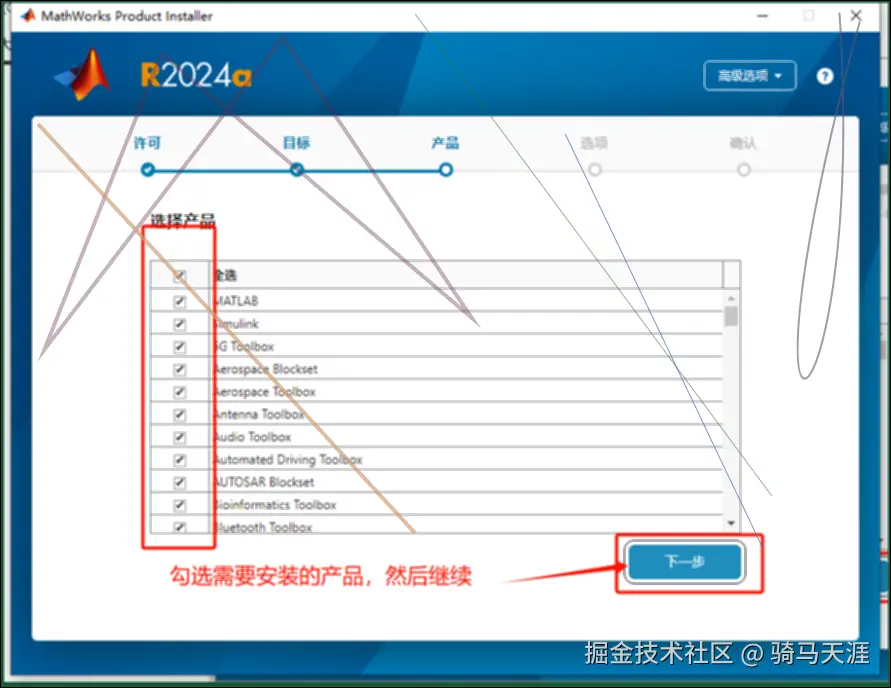Click the 选项 step circle marker
The image size is (891, 688).
click(595, 169)
